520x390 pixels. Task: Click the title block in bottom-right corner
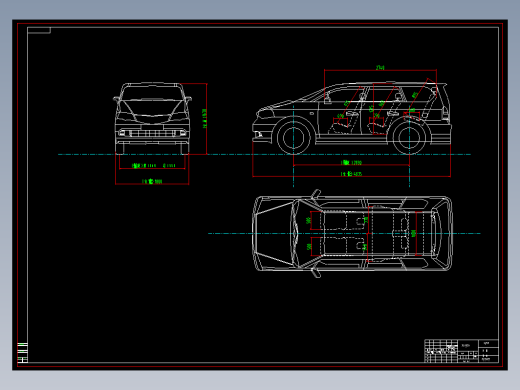click(462, 351)
